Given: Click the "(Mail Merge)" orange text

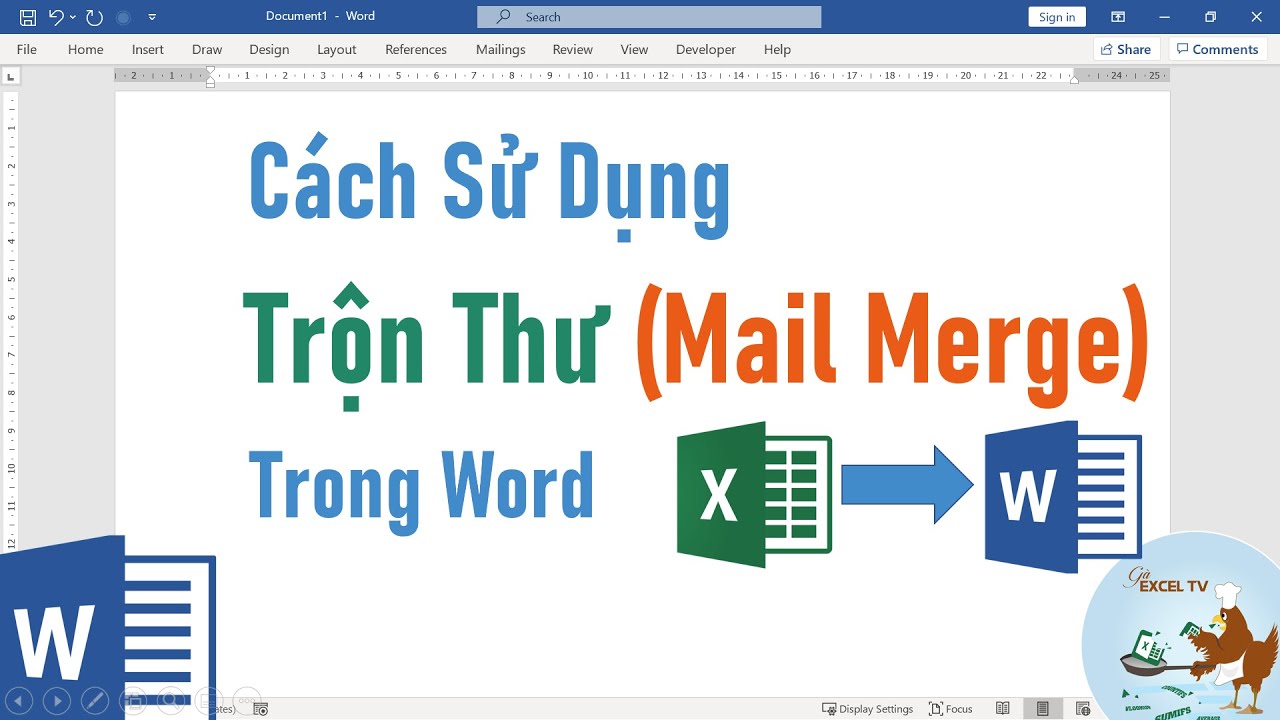Looking at the screenshot, I should click(x=892, y=342).
